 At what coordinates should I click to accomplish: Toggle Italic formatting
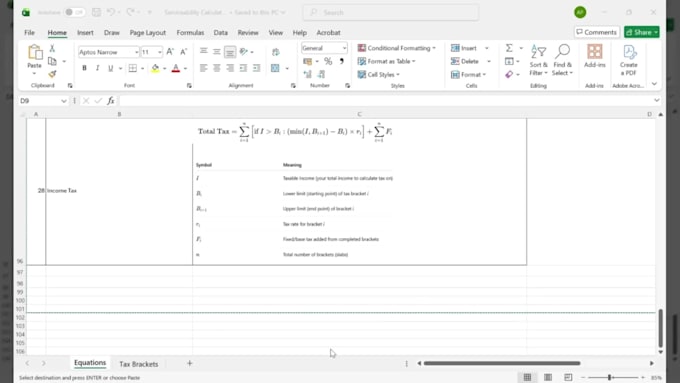[97, 68]
